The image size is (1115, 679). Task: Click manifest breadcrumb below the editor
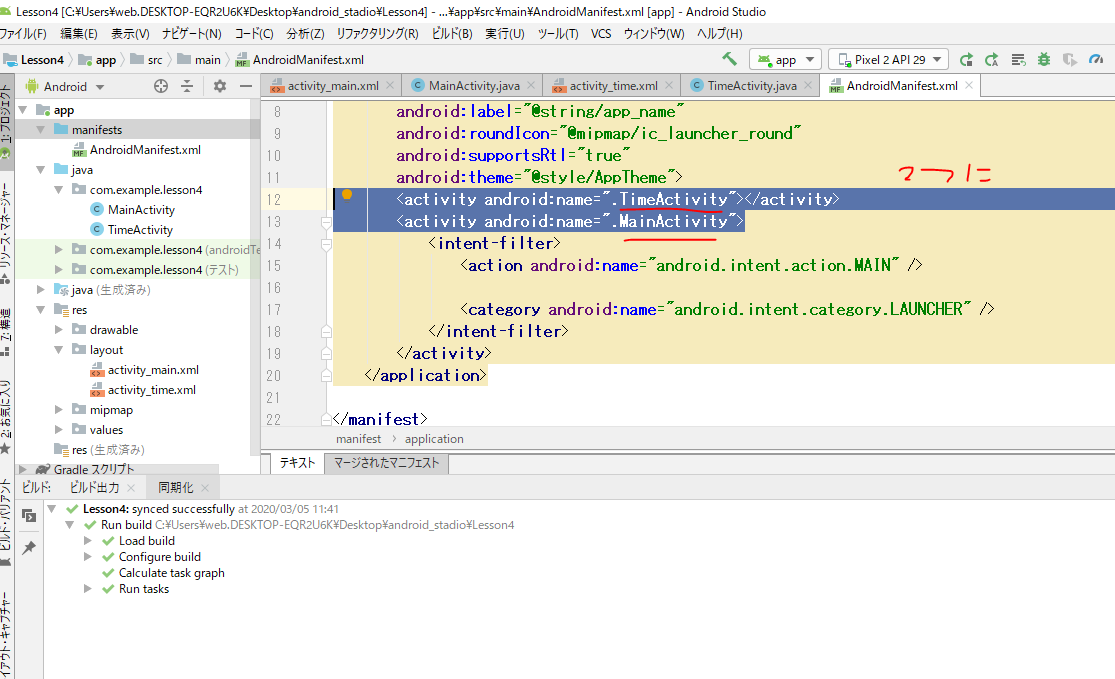pyautogui.click(x=358, y=439)
